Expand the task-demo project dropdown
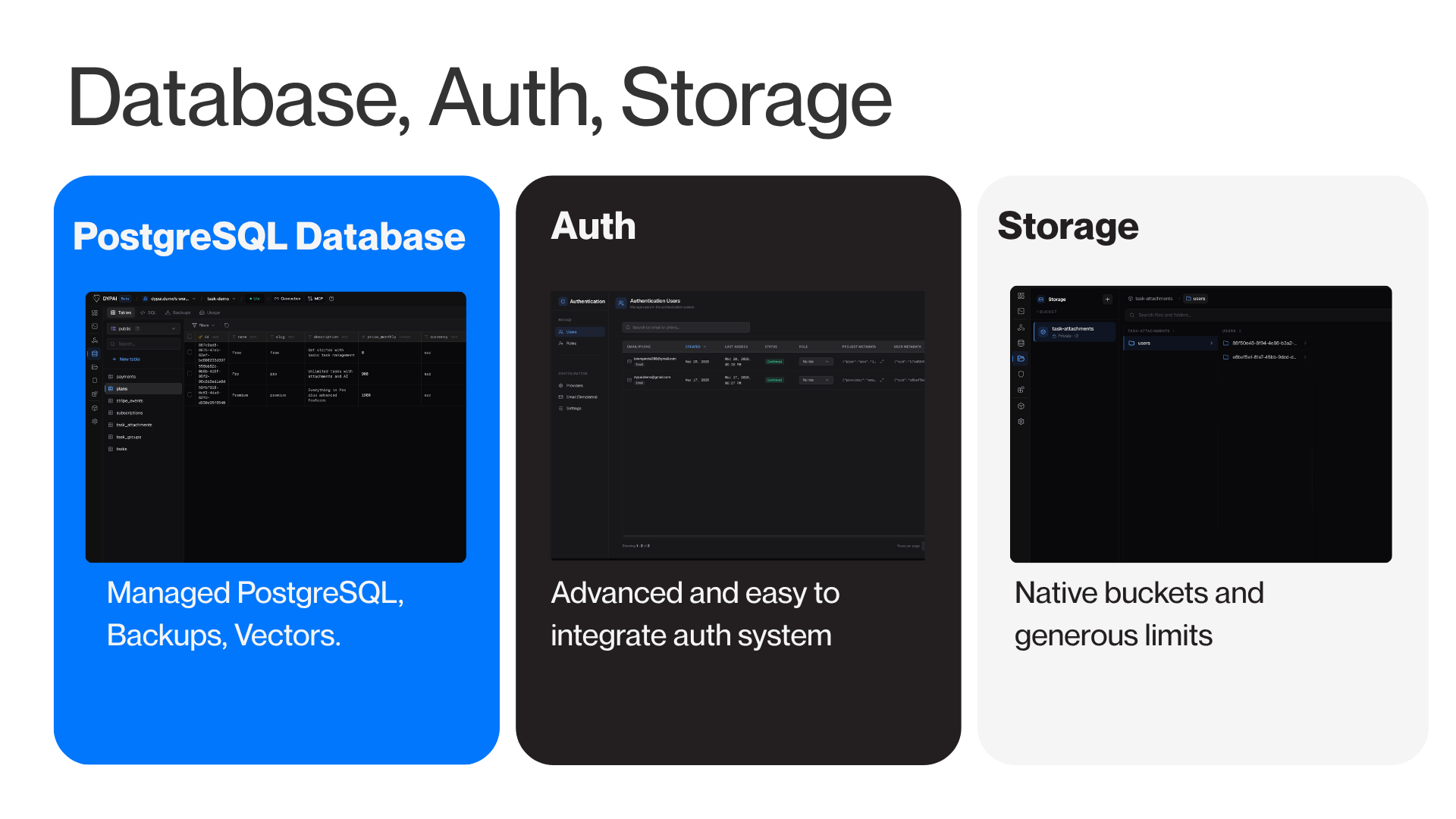This screenshot has height=819, width=1456. coord(221,299)
